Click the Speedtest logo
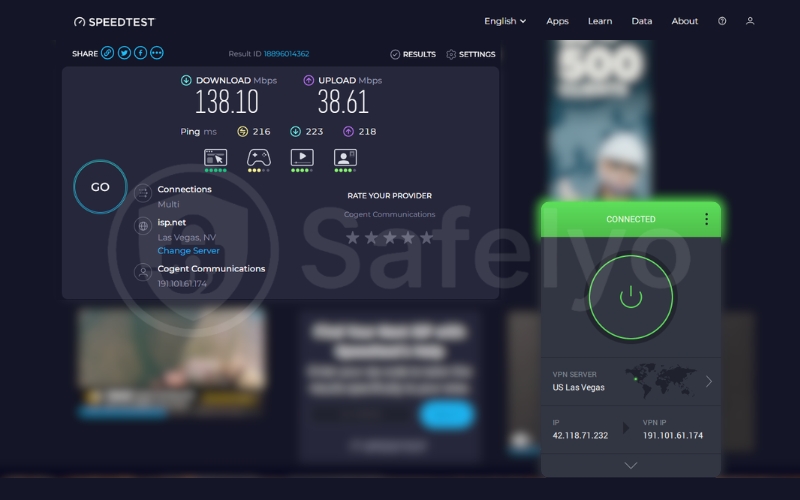Viewport: 800px width, 500px height. (114, 22)
